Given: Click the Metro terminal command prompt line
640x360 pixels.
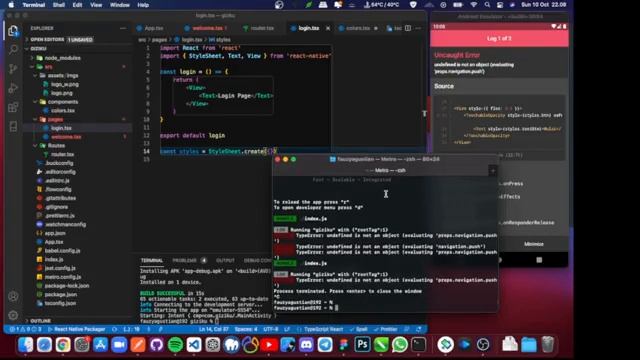Looking at the screenshot, I should click(x=306, y=308).
